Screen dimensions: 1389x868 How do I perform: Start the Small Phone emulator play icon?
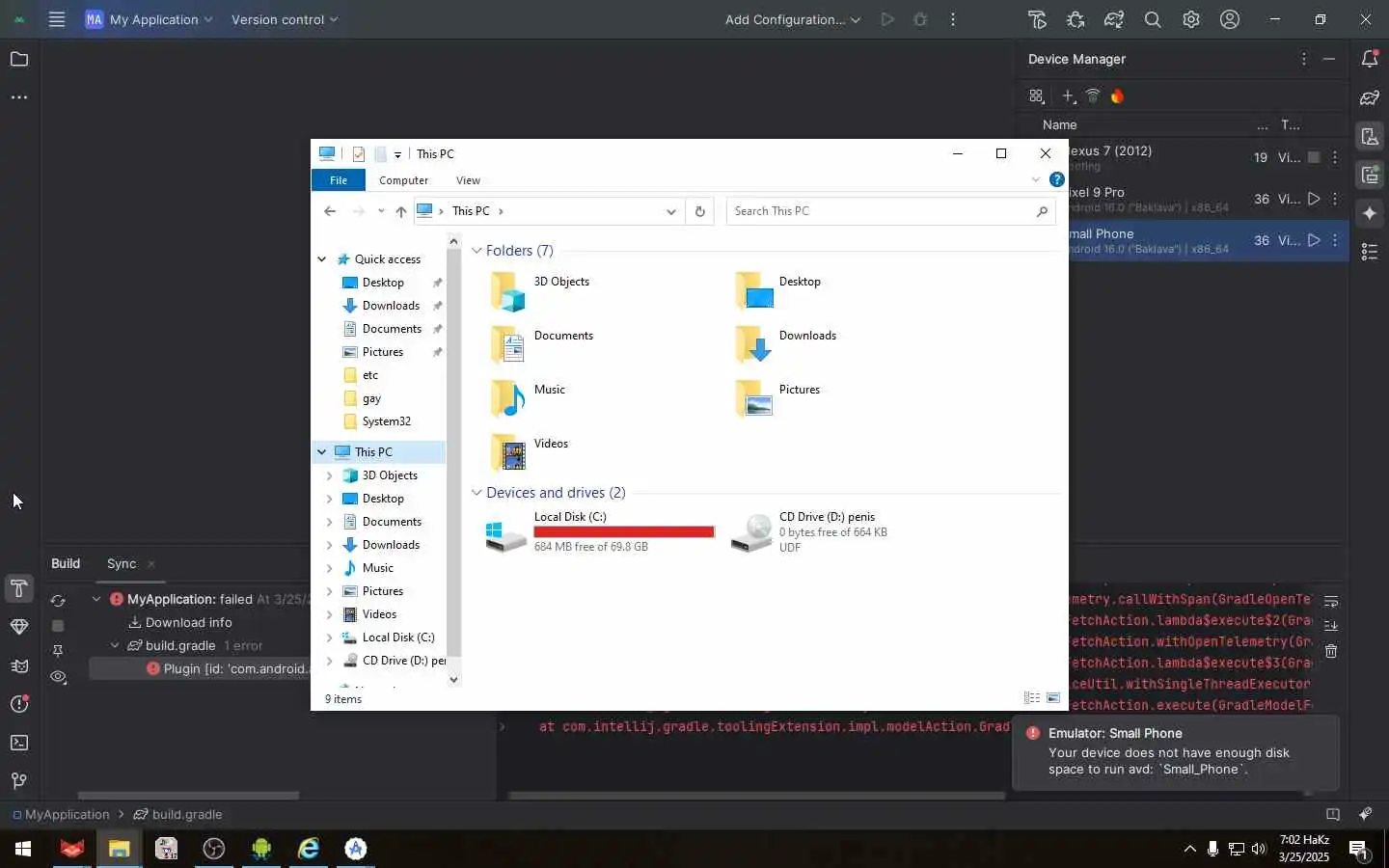[1314, 240]
